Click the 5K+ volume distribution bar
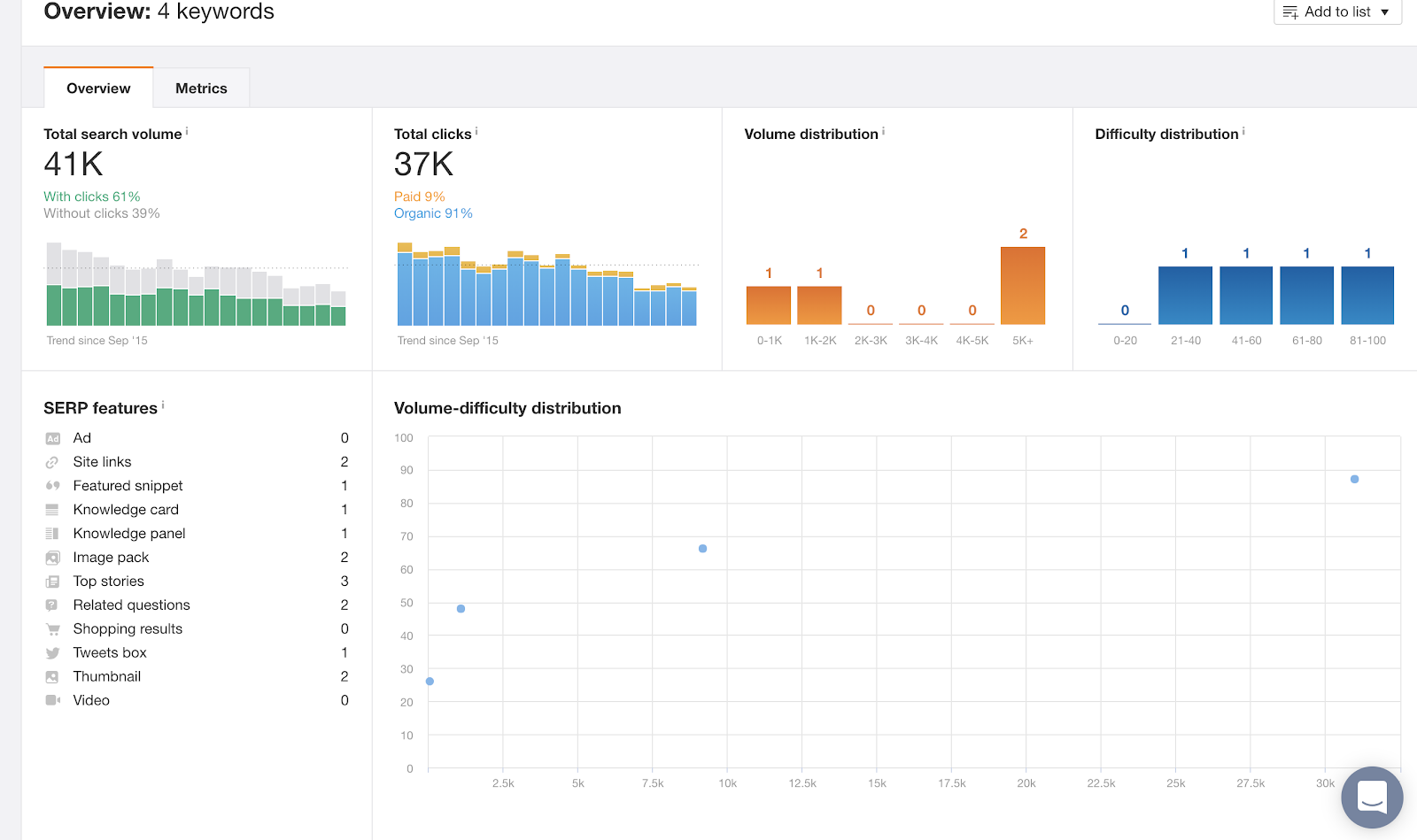This screenshot has height=840, width=1417. click(x=1023, y=285)
